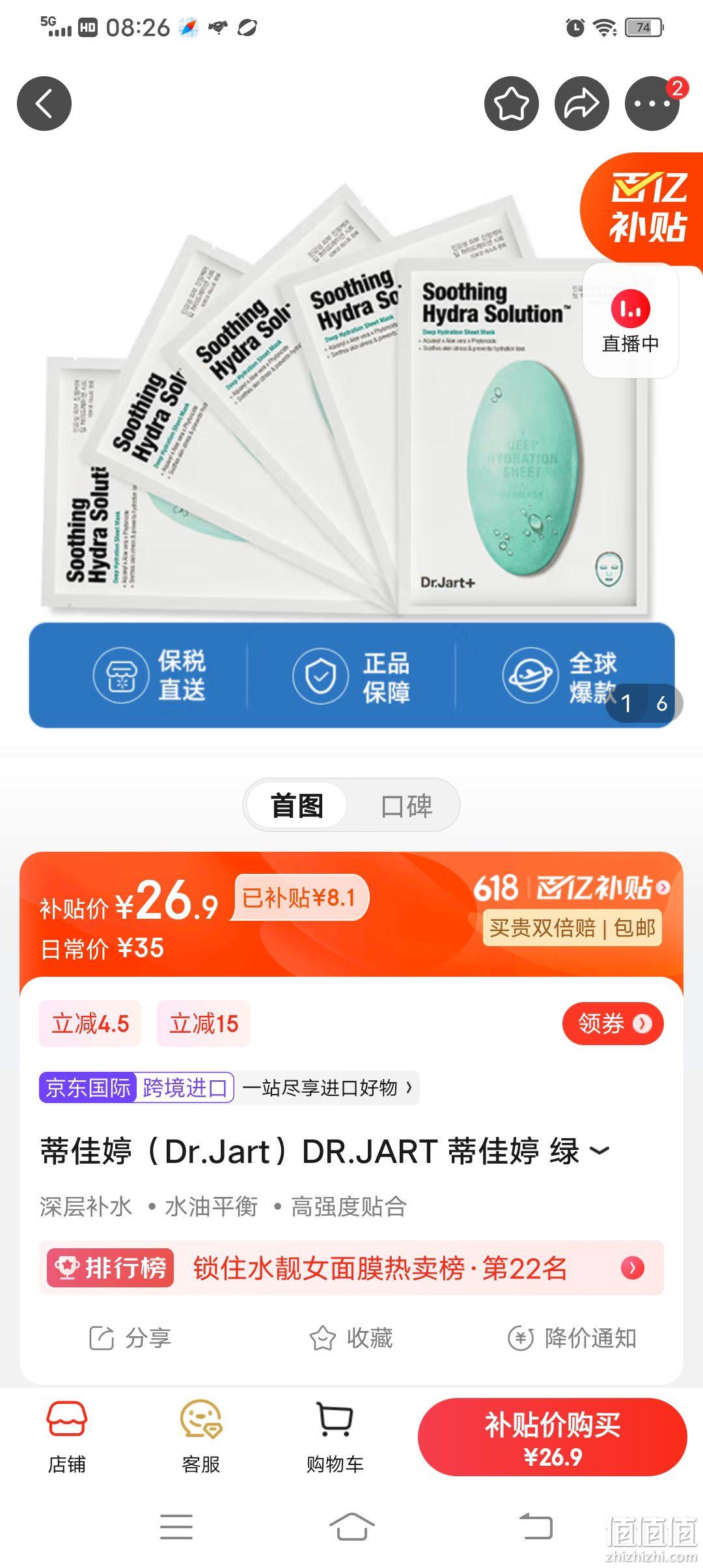Open the three-dot more menu
The height and width of the screenshot is (1568, 703).
tap(652, 104)
